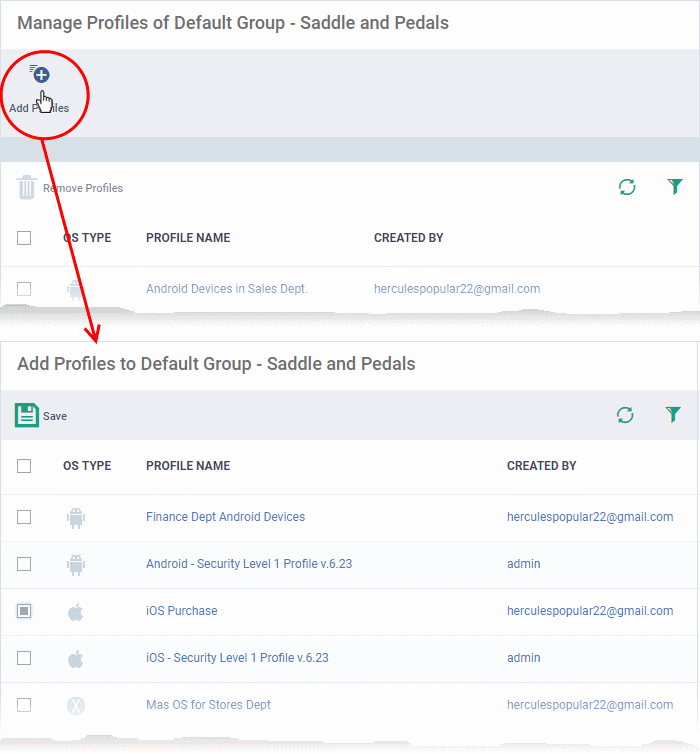This screenshot has height=754, width=700.
Task: Check Android Security Level 1 Profile box
Action: 24,564
